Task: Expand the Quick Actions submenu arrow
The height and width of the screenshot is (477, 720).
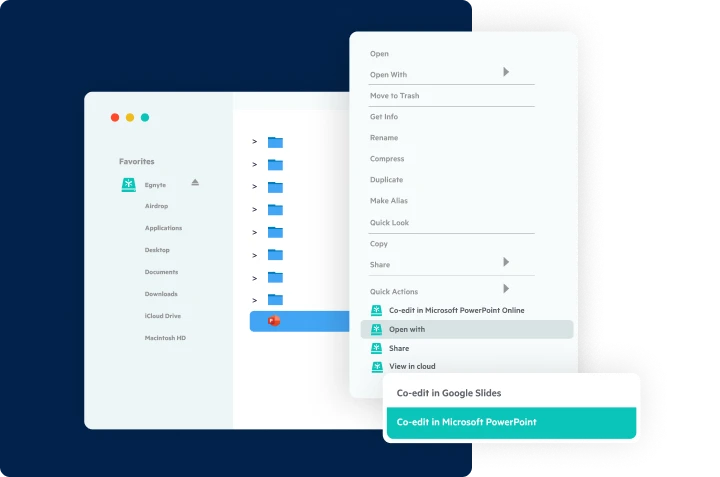Action: click(506, 288)
